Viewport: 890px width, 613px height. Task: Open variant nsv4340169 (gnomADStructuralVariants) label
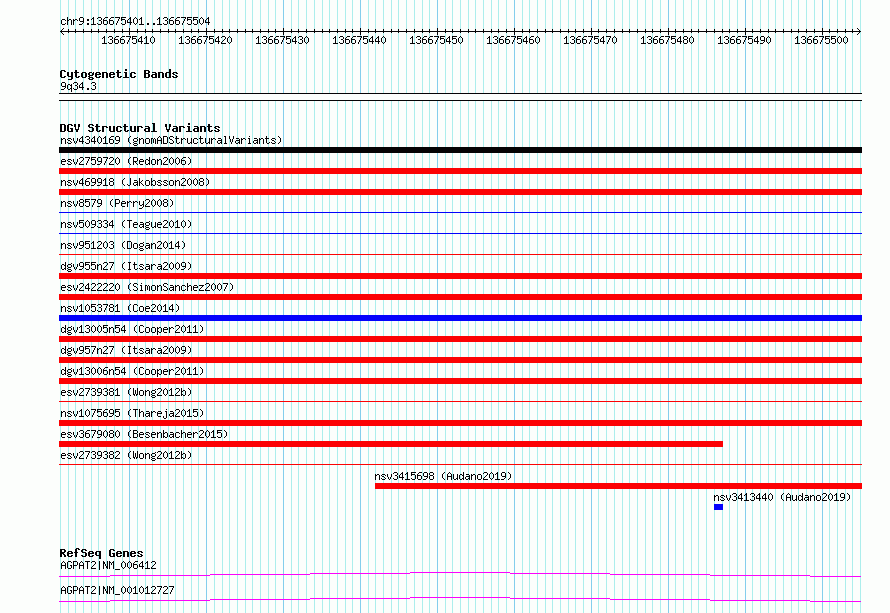(171, 140)
